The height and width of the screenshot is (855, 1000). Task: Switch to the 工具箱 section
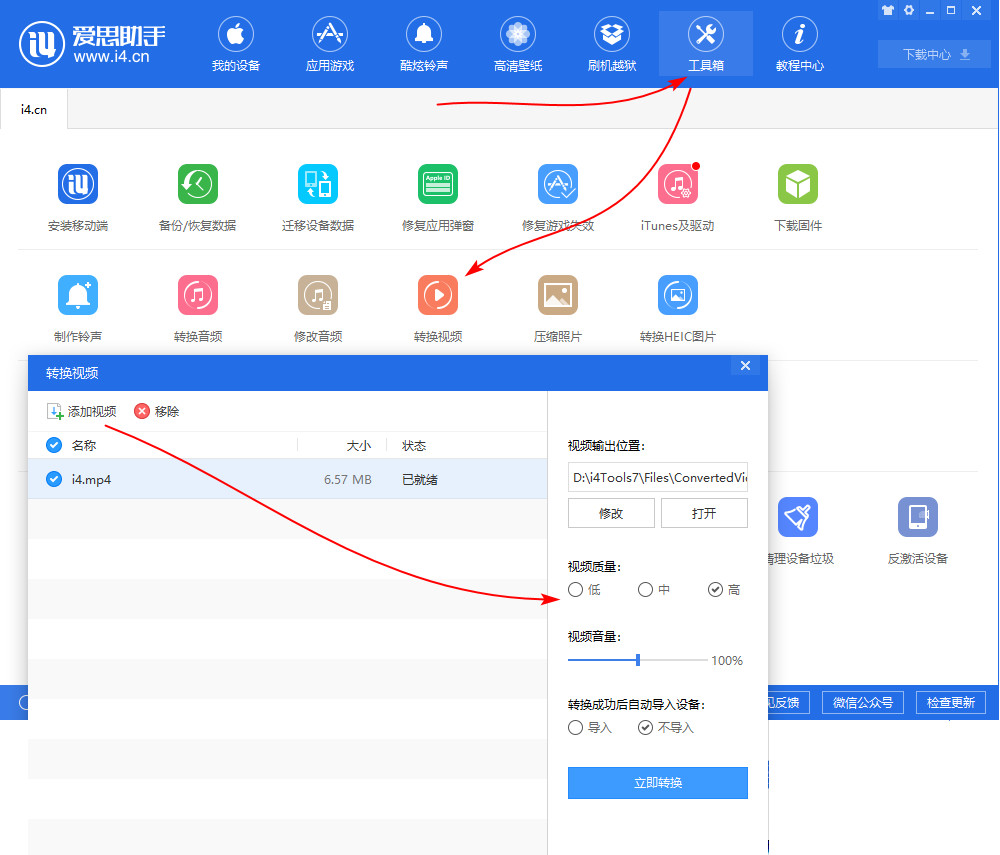(x=705, y=43)
